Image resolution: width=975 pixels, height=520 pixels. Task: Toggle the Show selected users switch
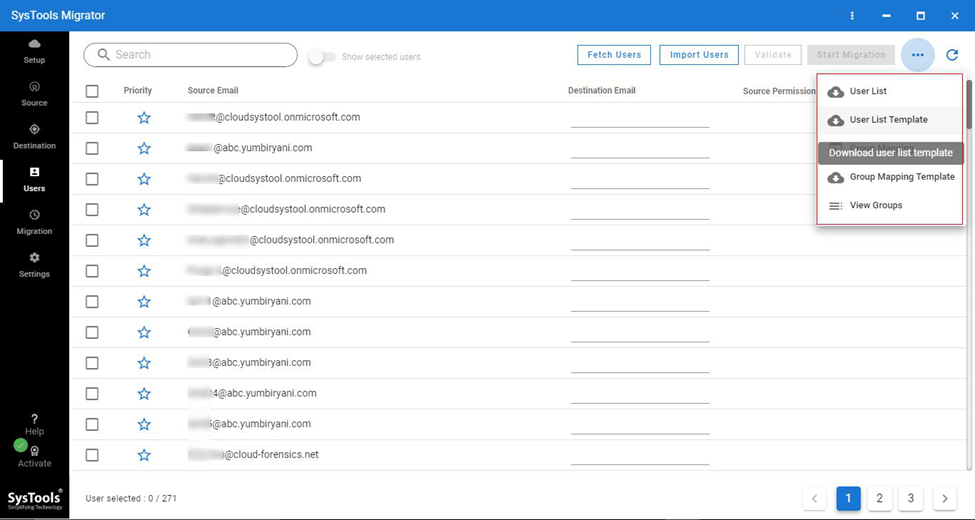coord(322,57)
